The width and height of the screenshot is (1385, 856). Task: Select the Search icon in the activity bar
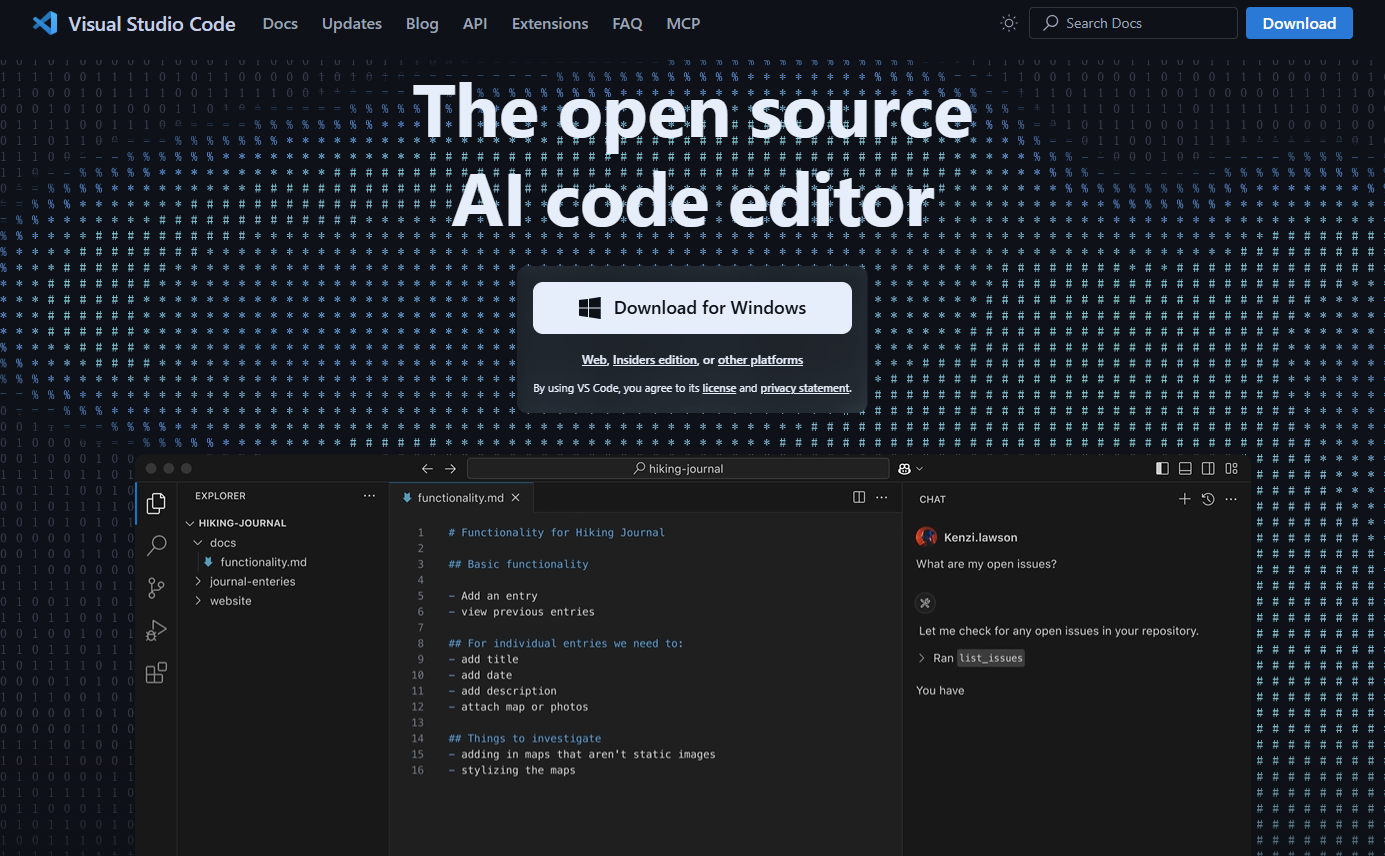tap(156, 545)
